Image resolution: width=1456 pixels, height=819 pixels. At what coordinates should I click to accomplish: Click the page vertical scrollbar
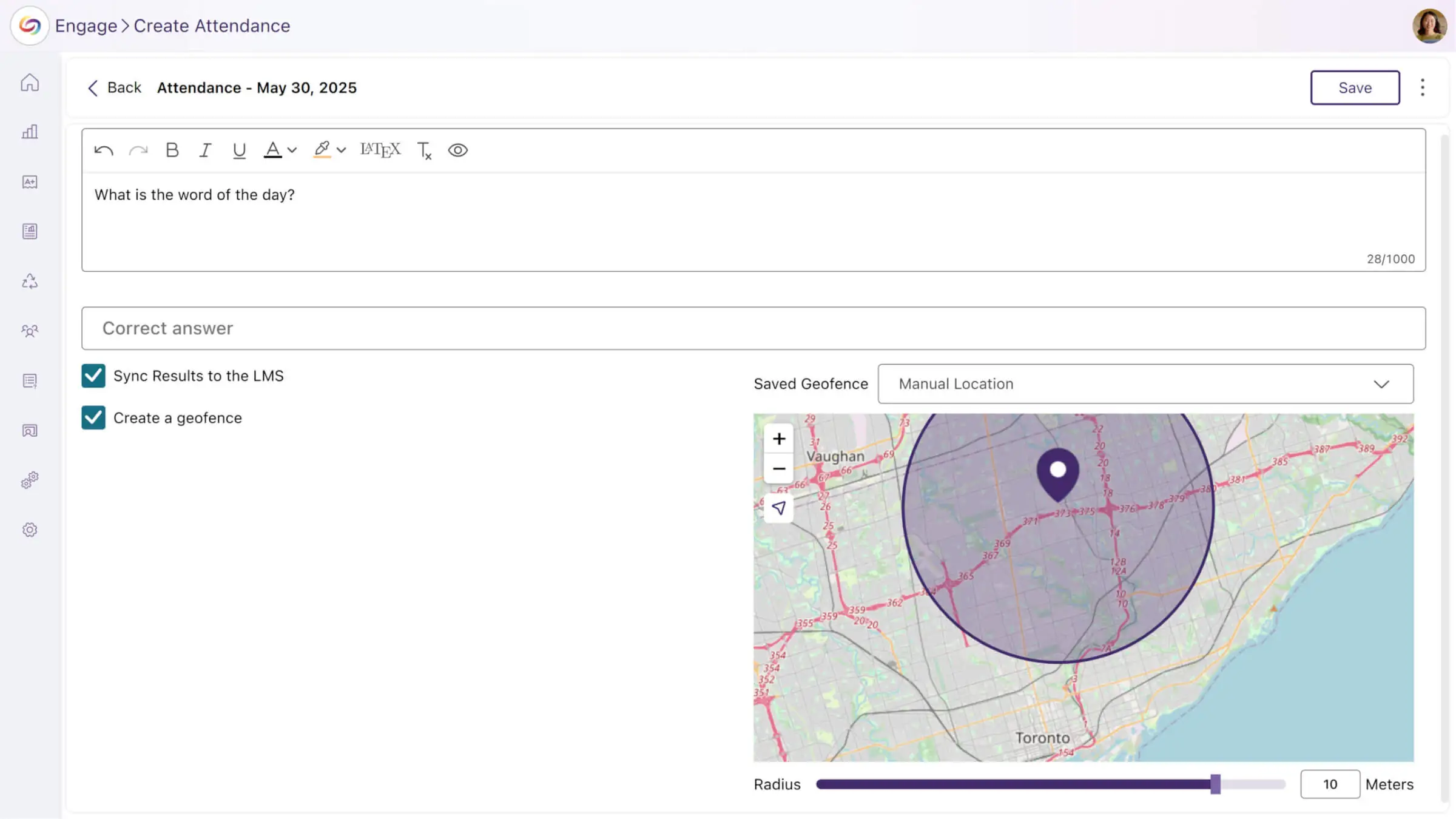pos(1444,467)
